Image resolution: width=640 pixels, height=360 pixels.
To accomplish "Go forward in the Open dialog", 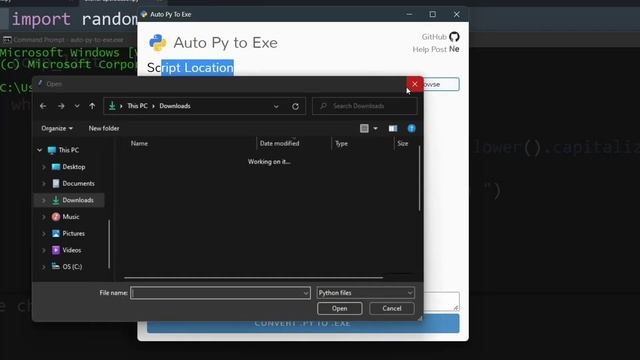I will point(61,106).
